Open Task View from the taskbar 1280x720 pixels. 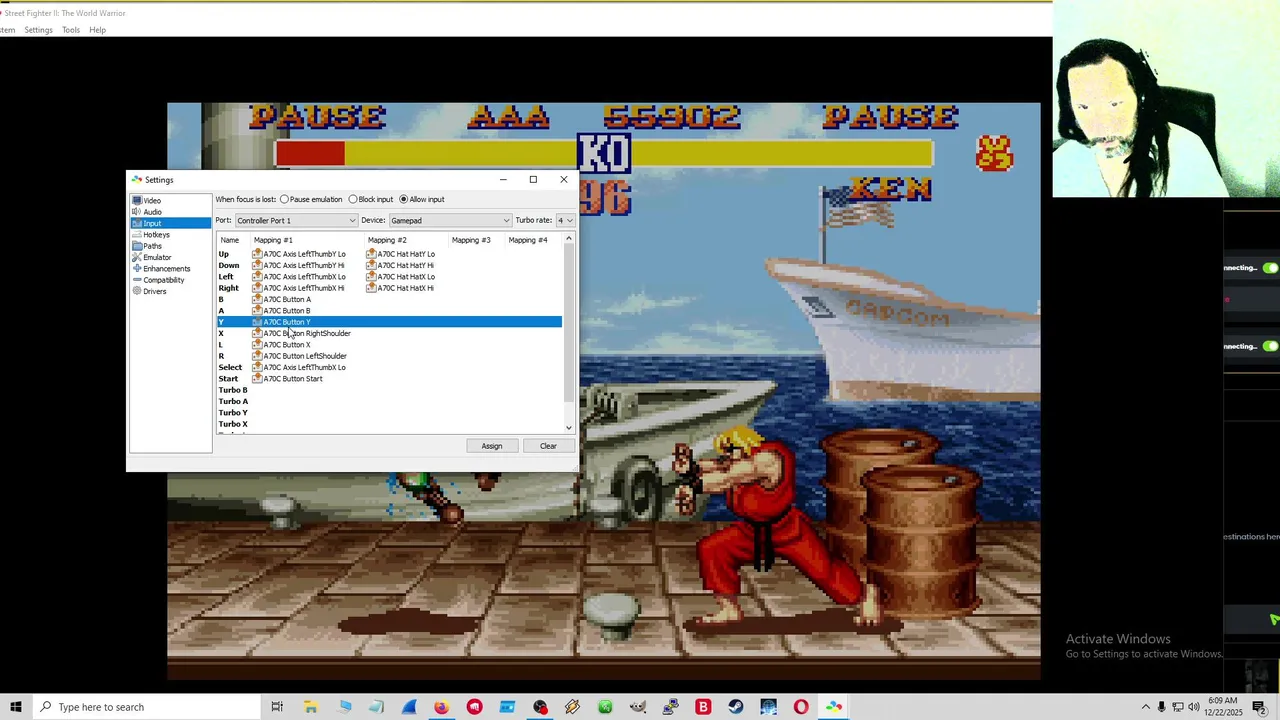pyautogui.click(x=277, y=707)
